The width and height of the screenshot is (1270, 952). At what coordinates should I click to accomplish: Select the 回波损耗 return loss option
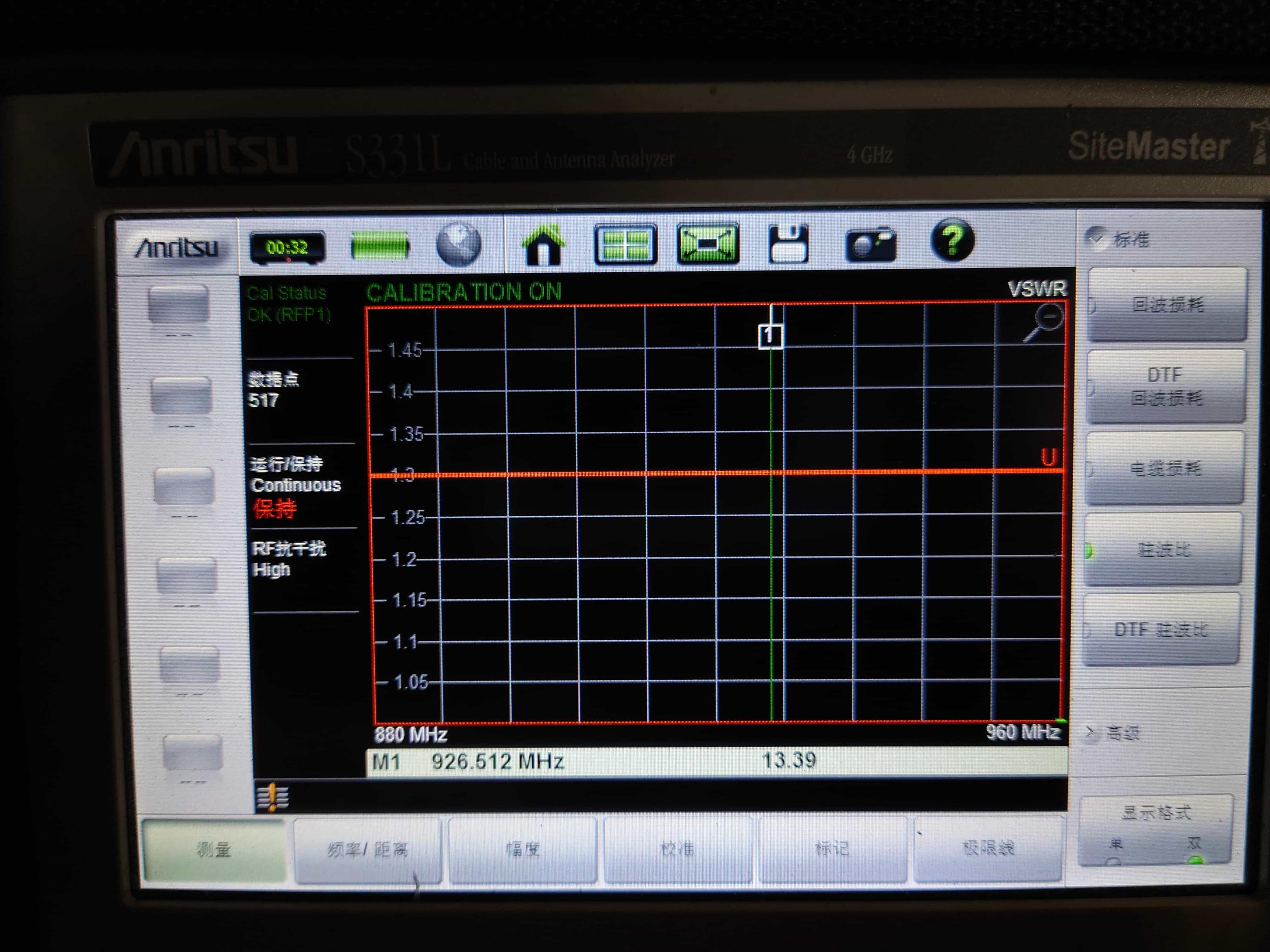coord(1167,305)
